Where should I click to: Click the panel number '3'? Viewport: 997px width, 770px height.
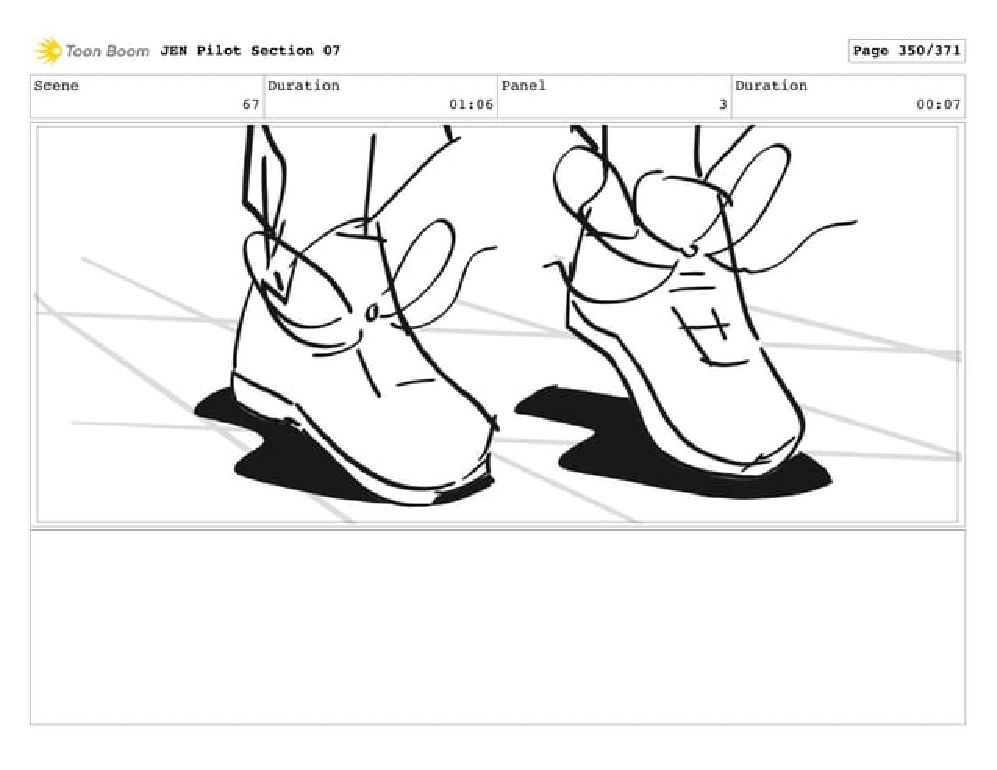(x=723, y=104)
